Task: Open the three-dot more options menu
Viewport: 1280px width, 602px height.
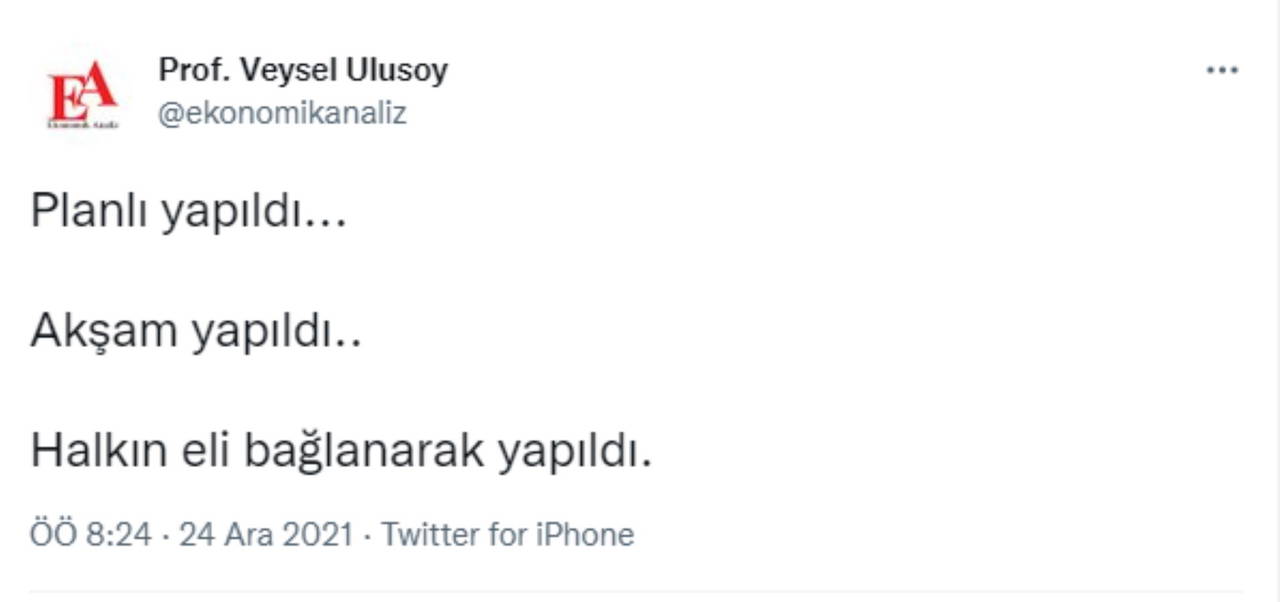Action: point(1222,71)
